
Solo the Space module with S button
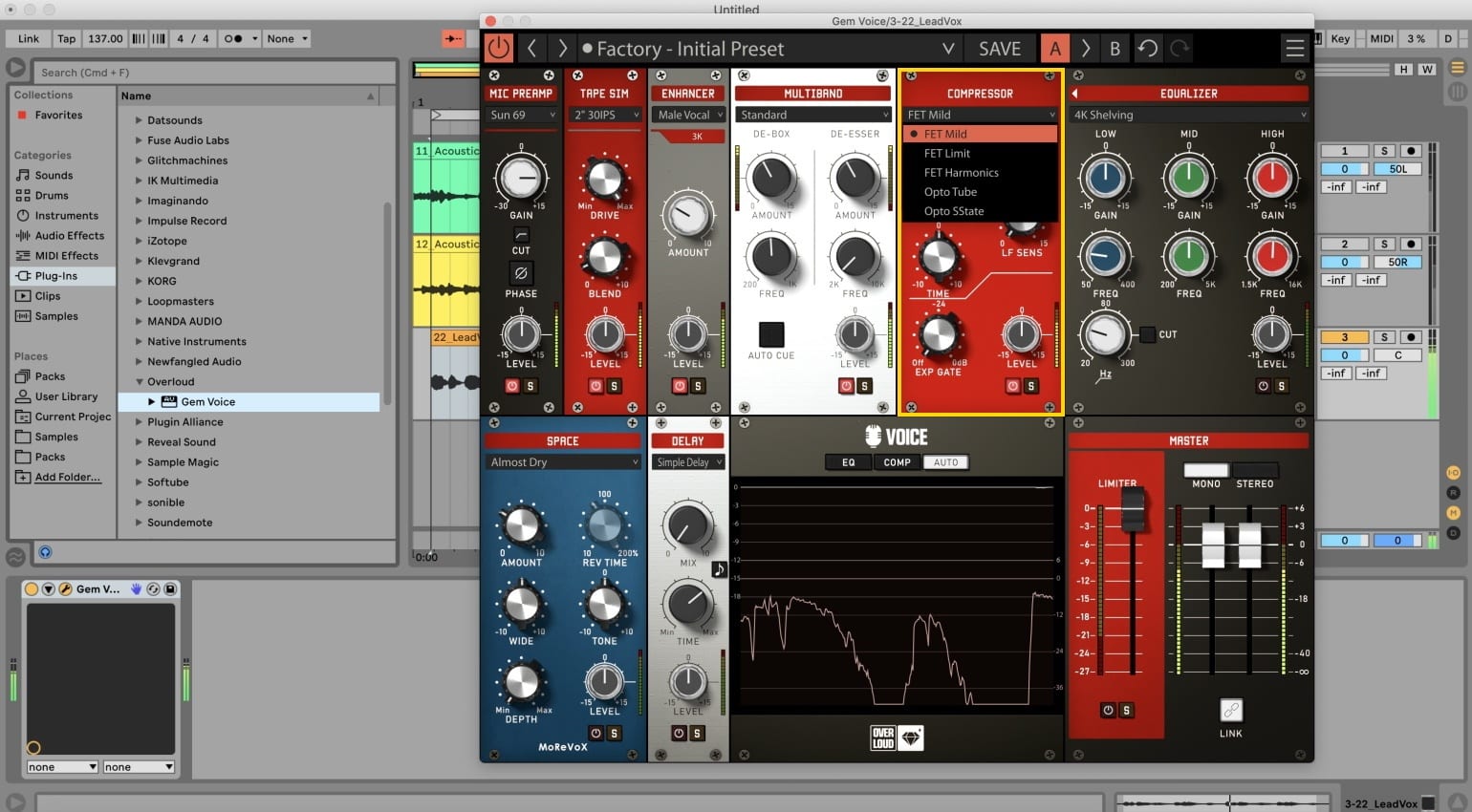point(614,734)
